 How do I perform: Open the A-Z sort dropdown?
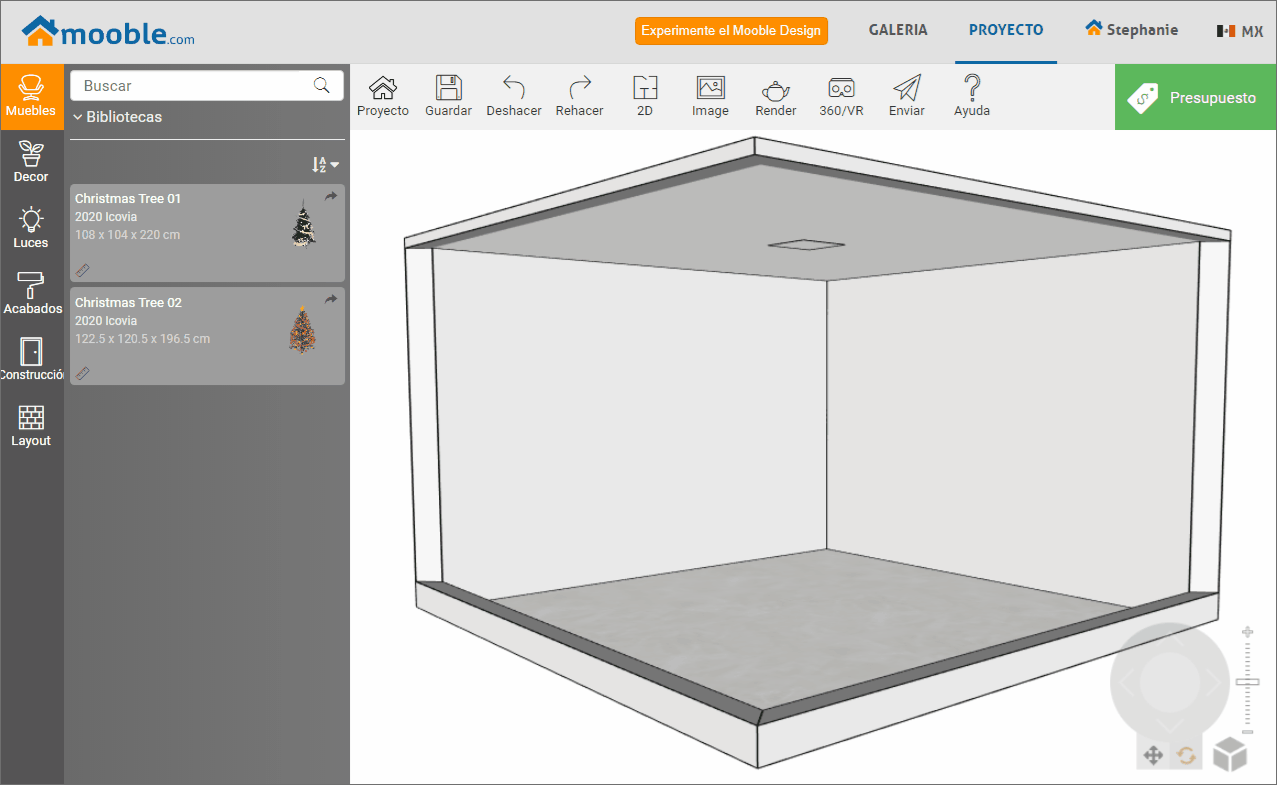(x=325, y=165)
